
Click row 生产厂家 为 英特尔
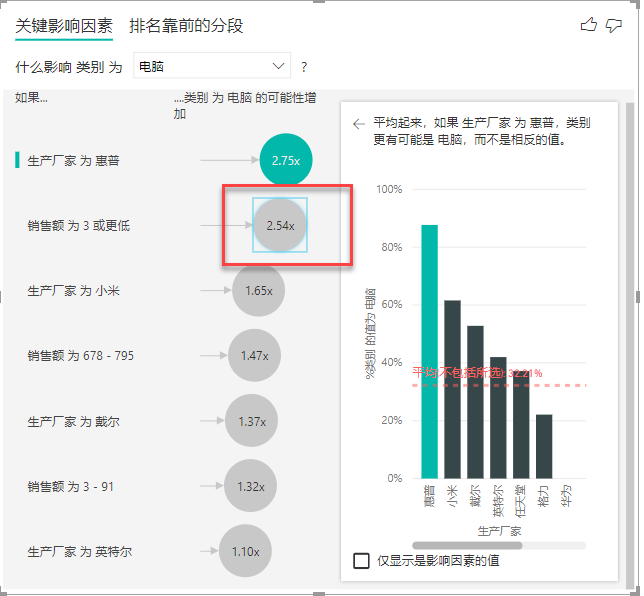80,552
